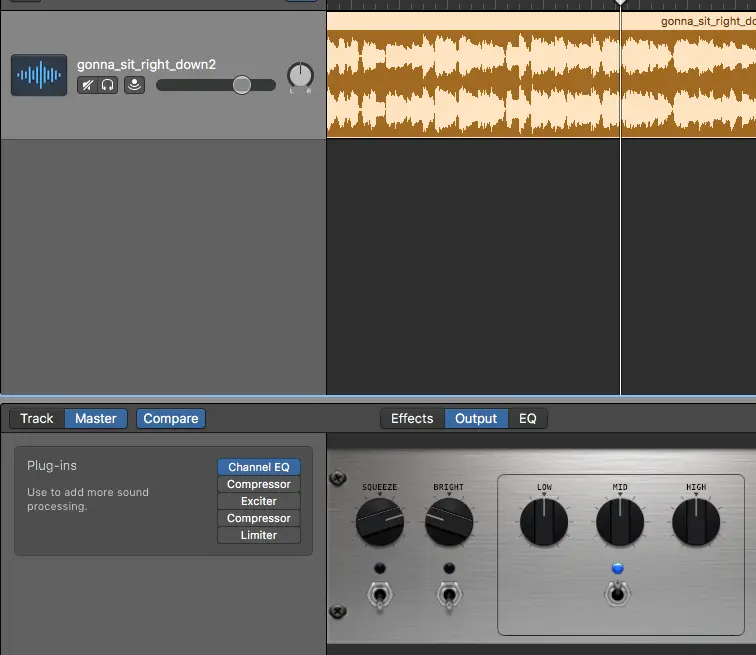Click the track pan knob
This screenshot has width=756, height=655.
300,75
